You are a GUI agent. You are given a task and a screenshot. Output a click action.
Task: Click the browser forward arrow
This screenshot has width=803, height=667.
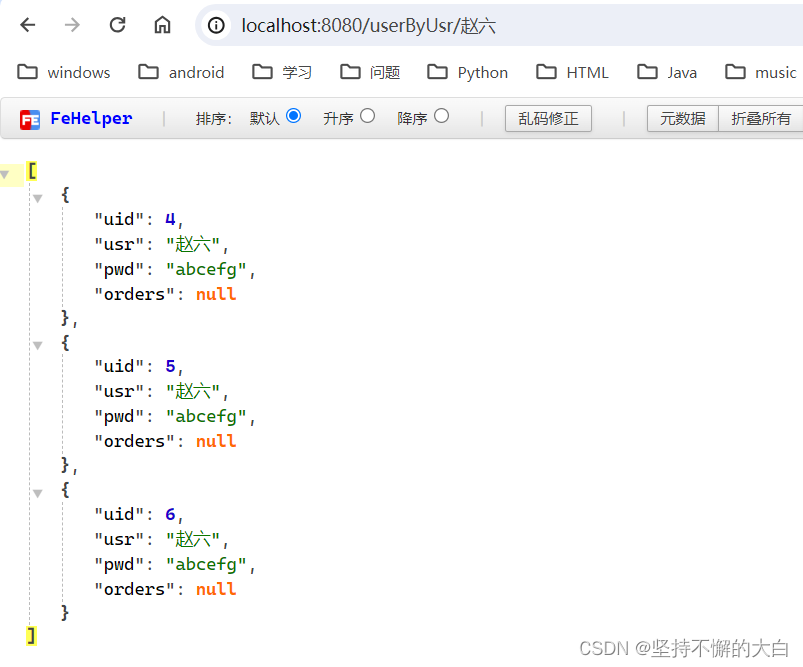(x=72, y=25)
